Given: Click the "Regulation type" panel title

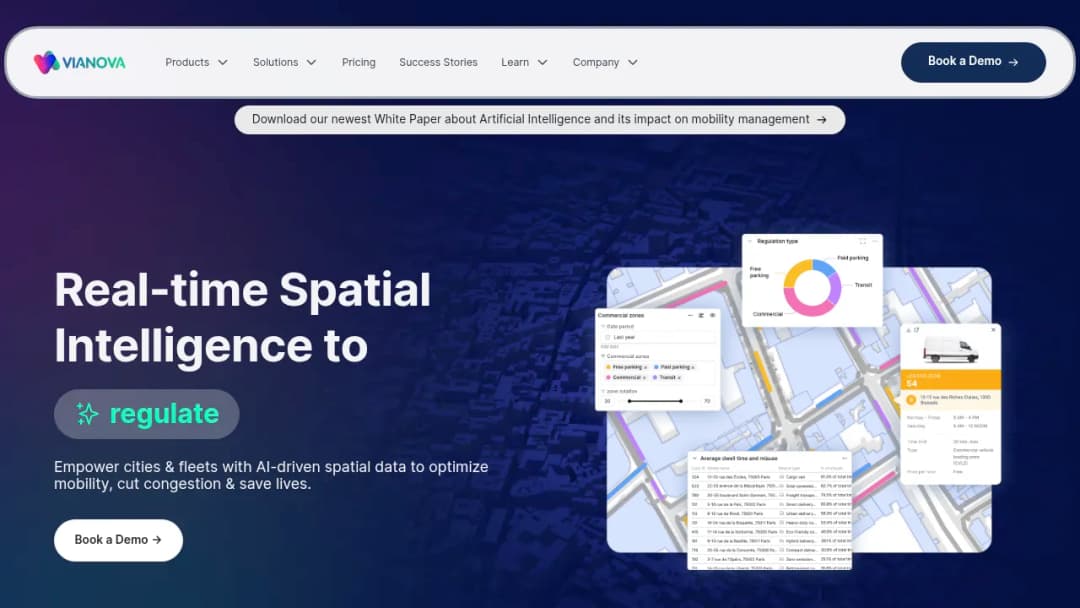Looking at the screenshot, I should point(777,242).
